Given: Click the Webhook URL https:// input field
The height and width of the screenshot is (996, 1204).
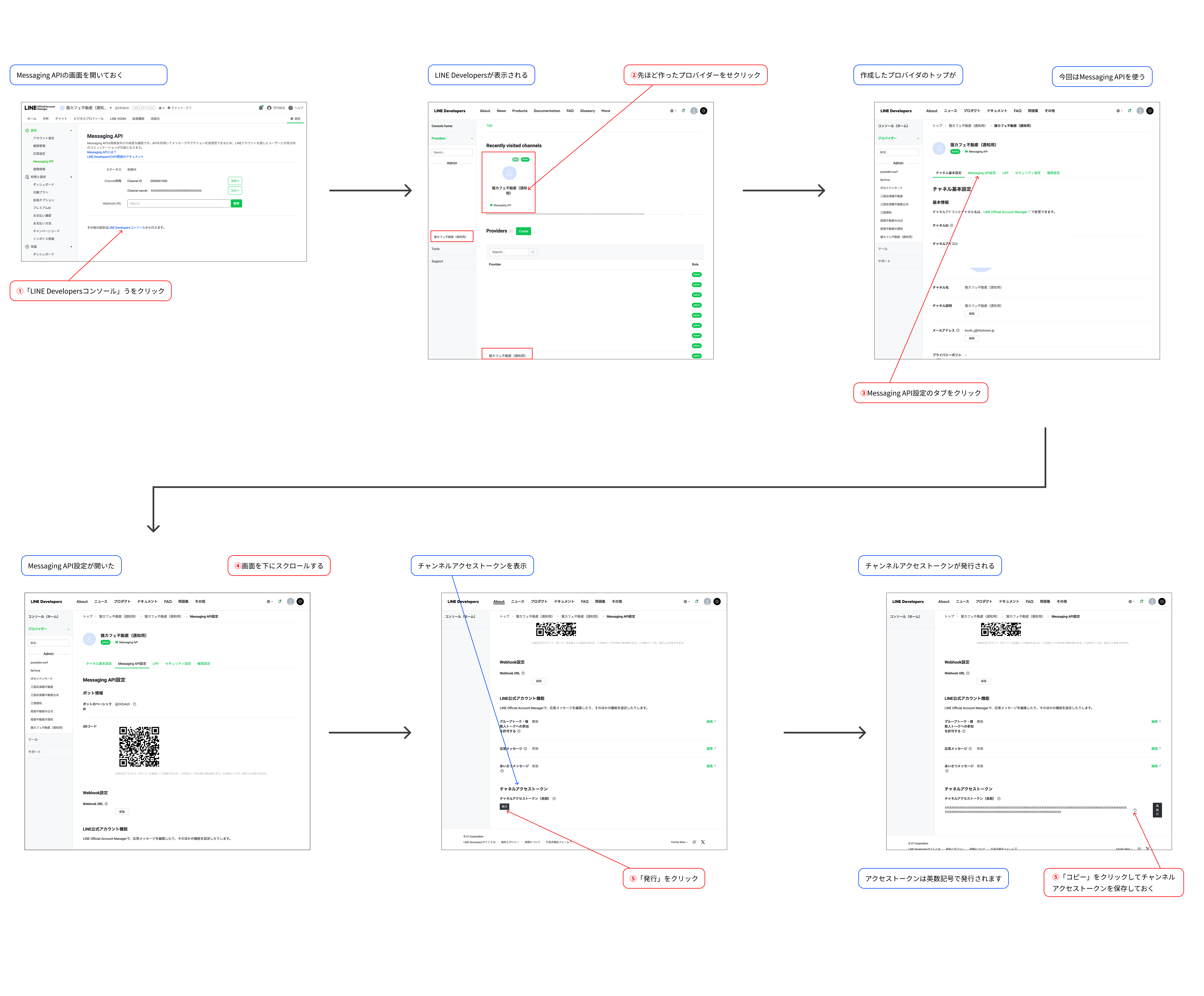Looking at the screenshot, I should pyautogui.click(x=179, y=203).
